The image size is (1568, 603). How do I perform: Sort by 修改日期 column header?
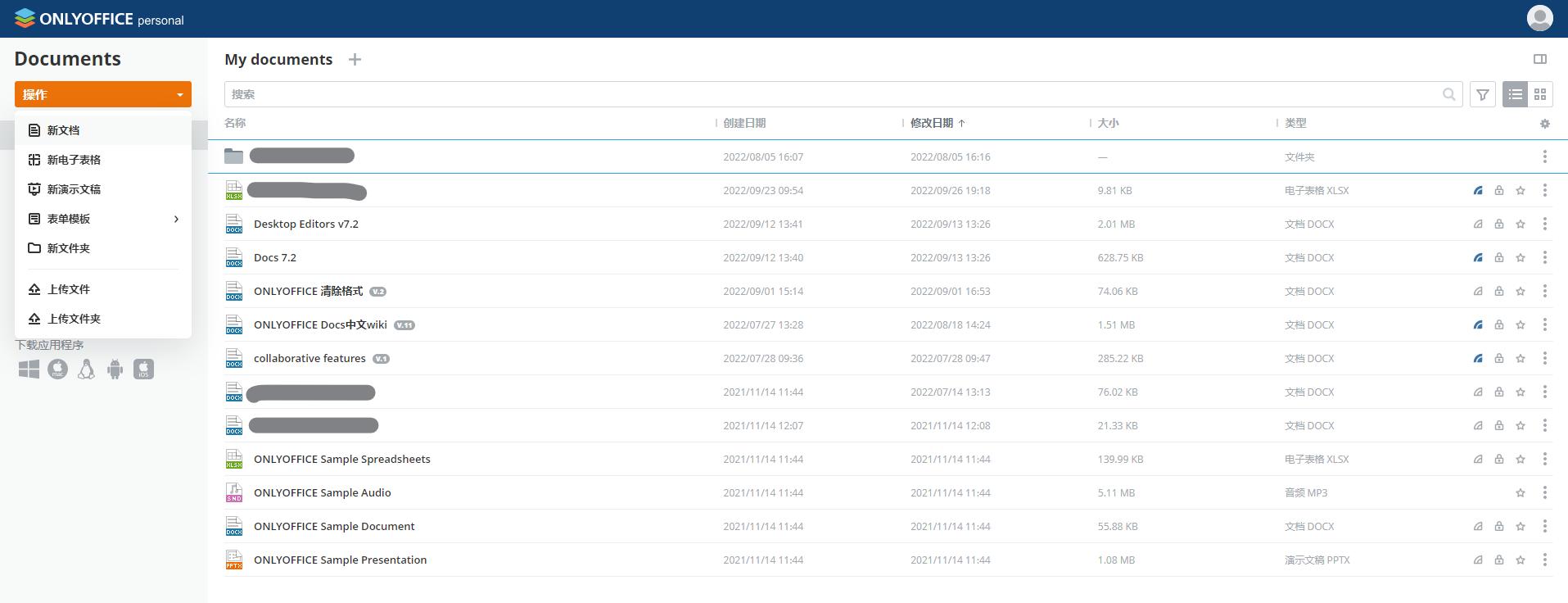pyautogui.click(x=932, y=123)
